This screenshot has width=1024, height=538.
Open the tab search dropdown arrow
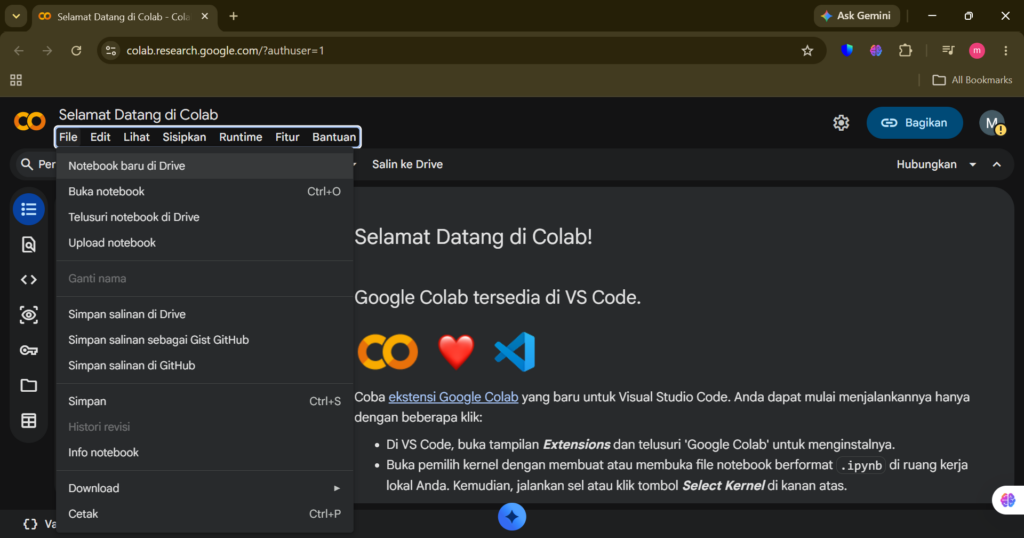pyautogui.click(x=16, y=16)
